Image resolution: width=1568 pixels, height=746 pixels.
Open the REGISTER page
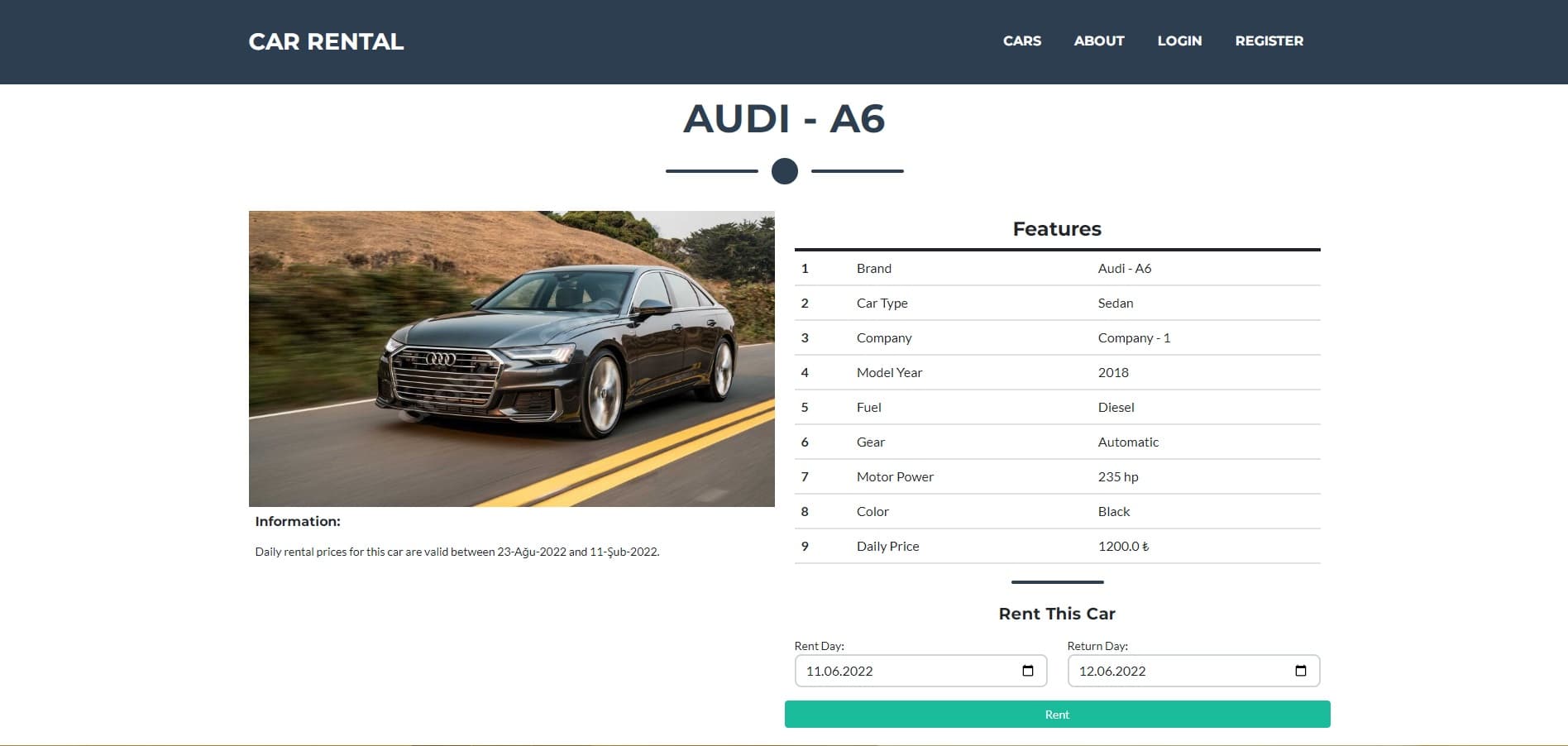[x=1269, y=41]
